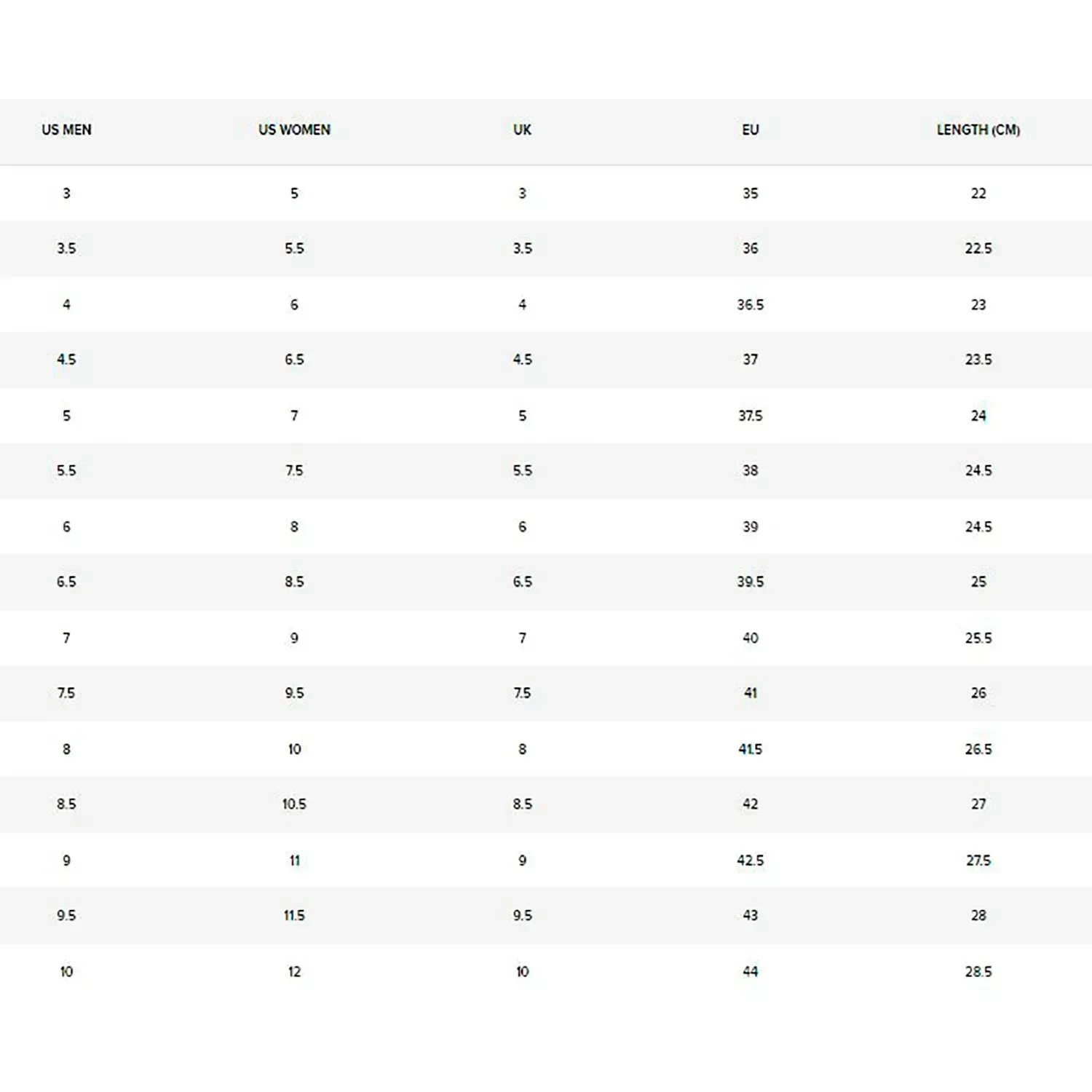Viewport: 1092px width, 1092px height.
Task: Click the US WOMEN column header
Action: (294, 130)
